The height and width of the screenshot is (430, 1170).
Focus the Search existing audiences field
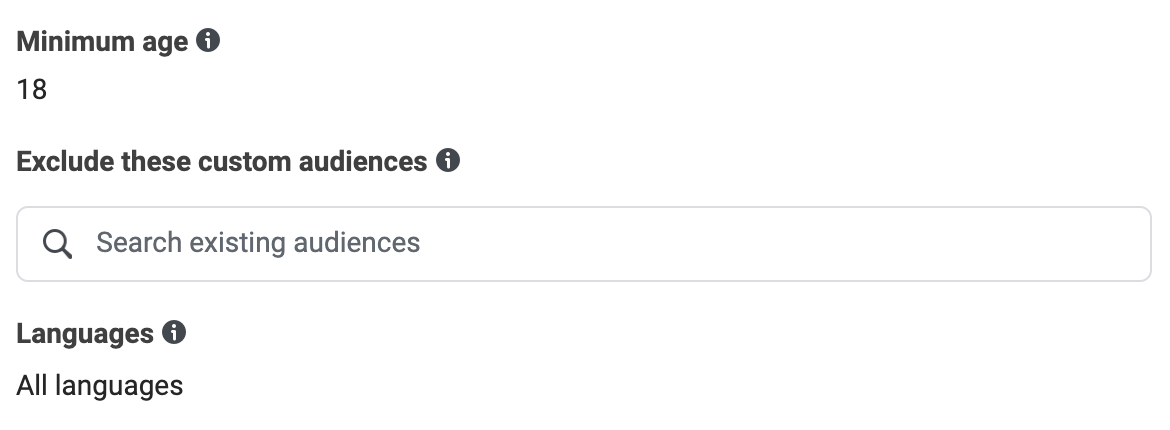click(x=584, y=244)
